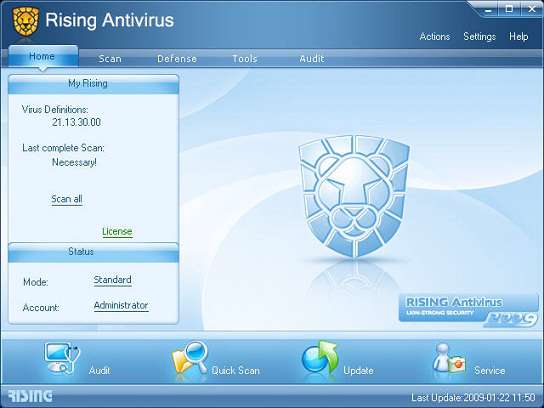Open the Actions menu
The height and width of the screenshot is (408, 544).
coord(435,36)
